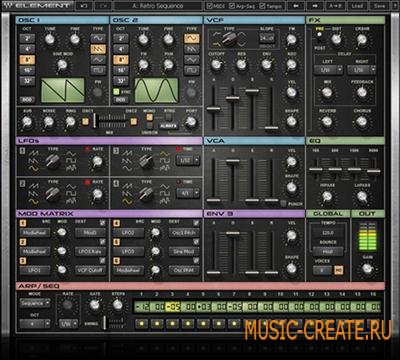
Task: Select OSC 1 square waveform type
Action: click(x=98, y=70)
